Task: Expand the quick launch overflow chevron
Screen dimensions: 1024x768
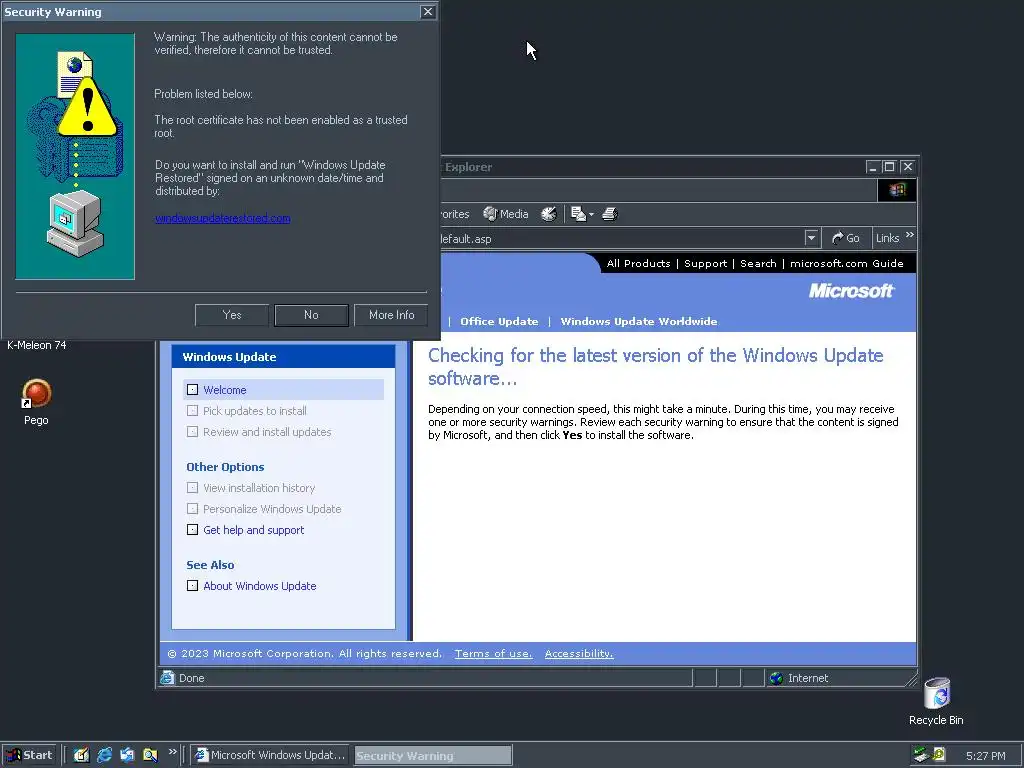Action: click(x=172, y=752)
